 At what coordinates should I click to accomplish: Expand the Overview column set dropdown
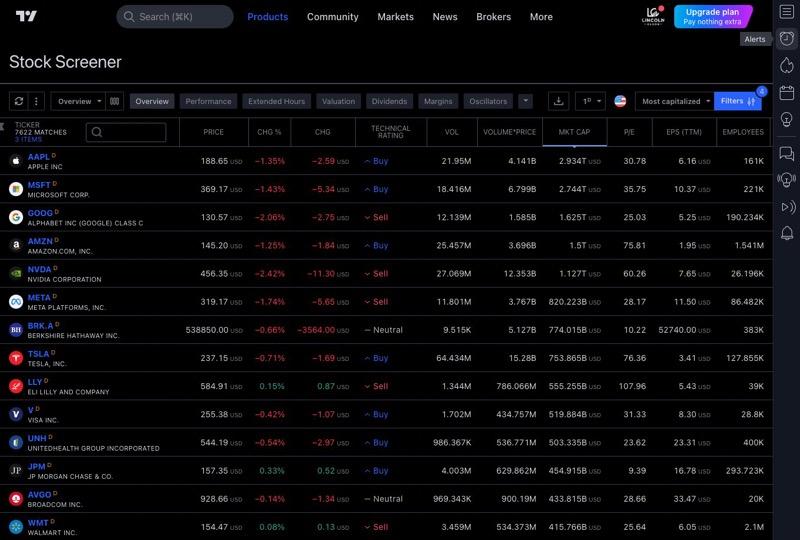[x=79, y=101]
